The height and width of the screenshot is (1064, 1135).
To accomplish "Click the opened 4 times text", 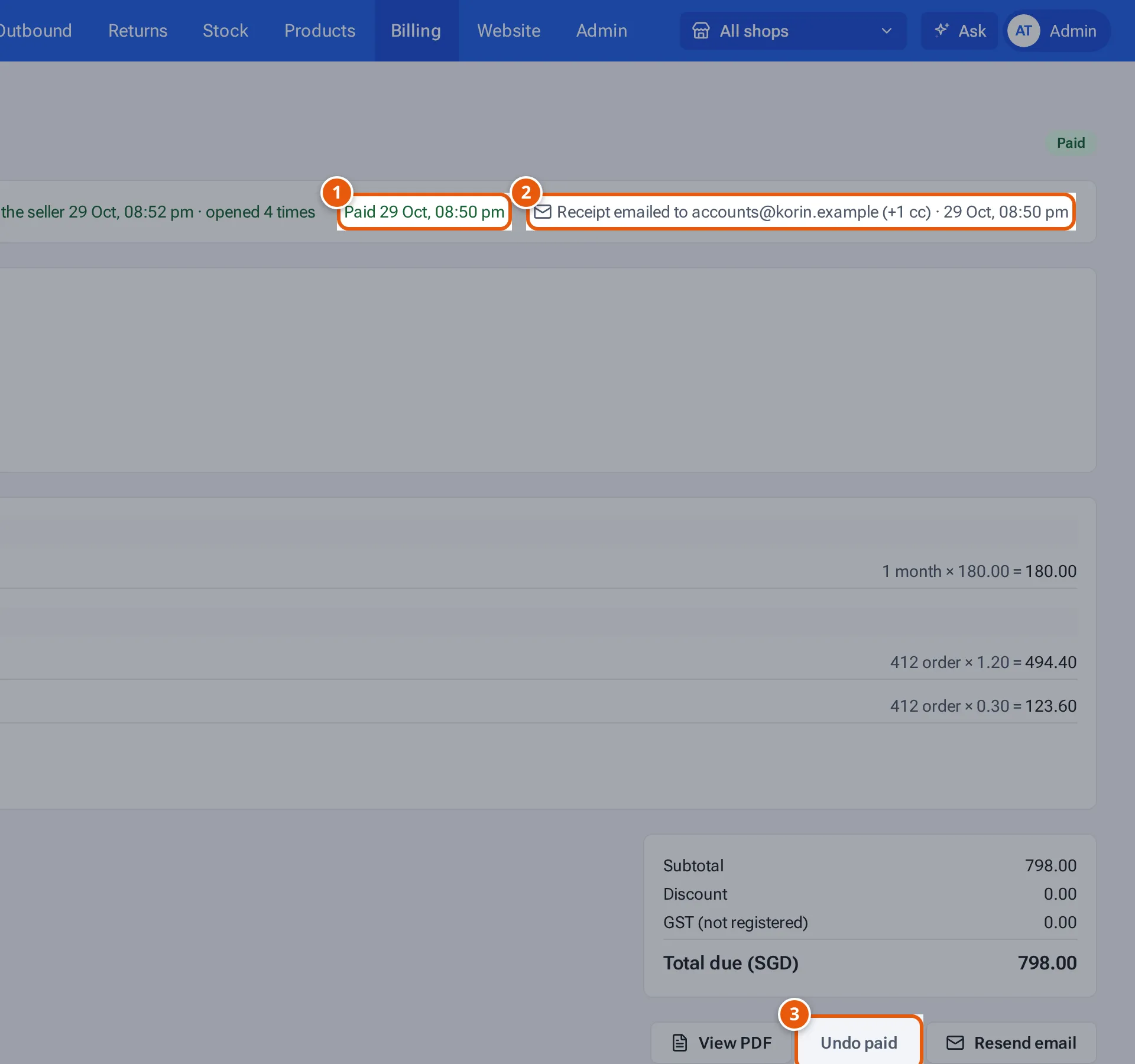I will pos(260,212).
